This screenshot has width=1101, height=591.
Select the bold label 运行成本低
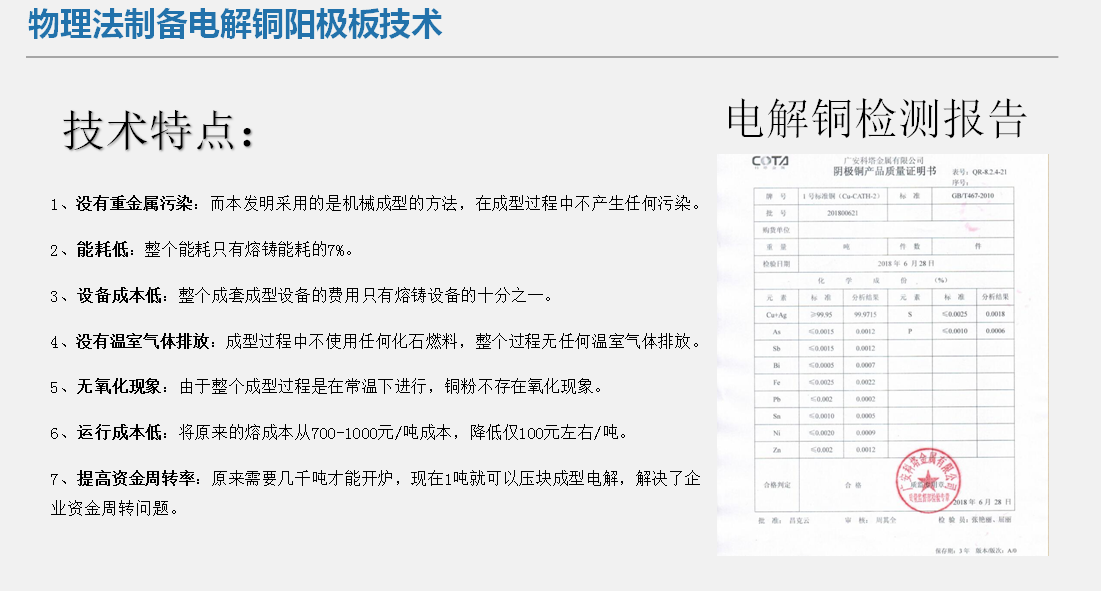tap(119, 432)
